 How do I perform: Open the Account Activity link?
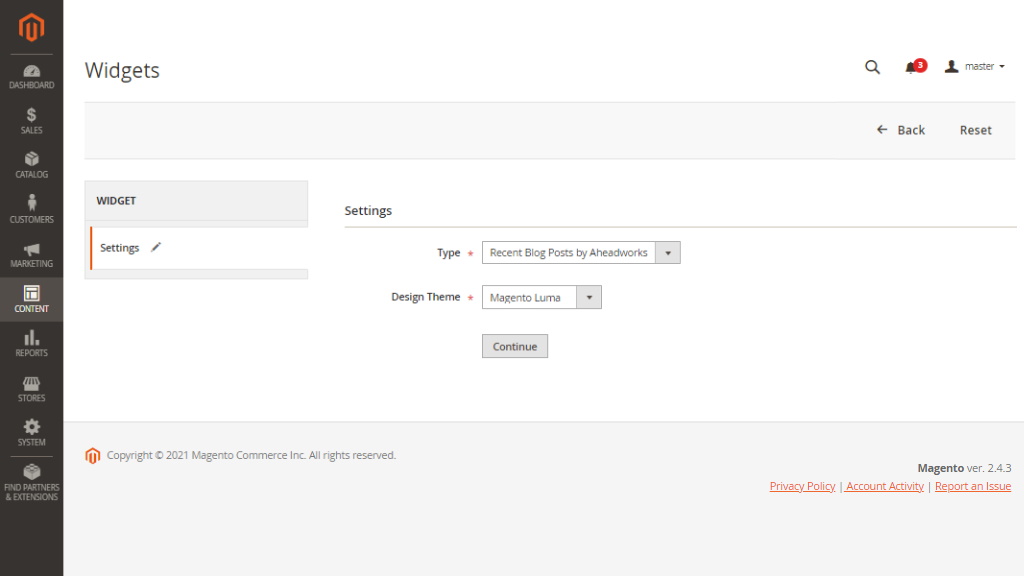(x=884, y=486)
